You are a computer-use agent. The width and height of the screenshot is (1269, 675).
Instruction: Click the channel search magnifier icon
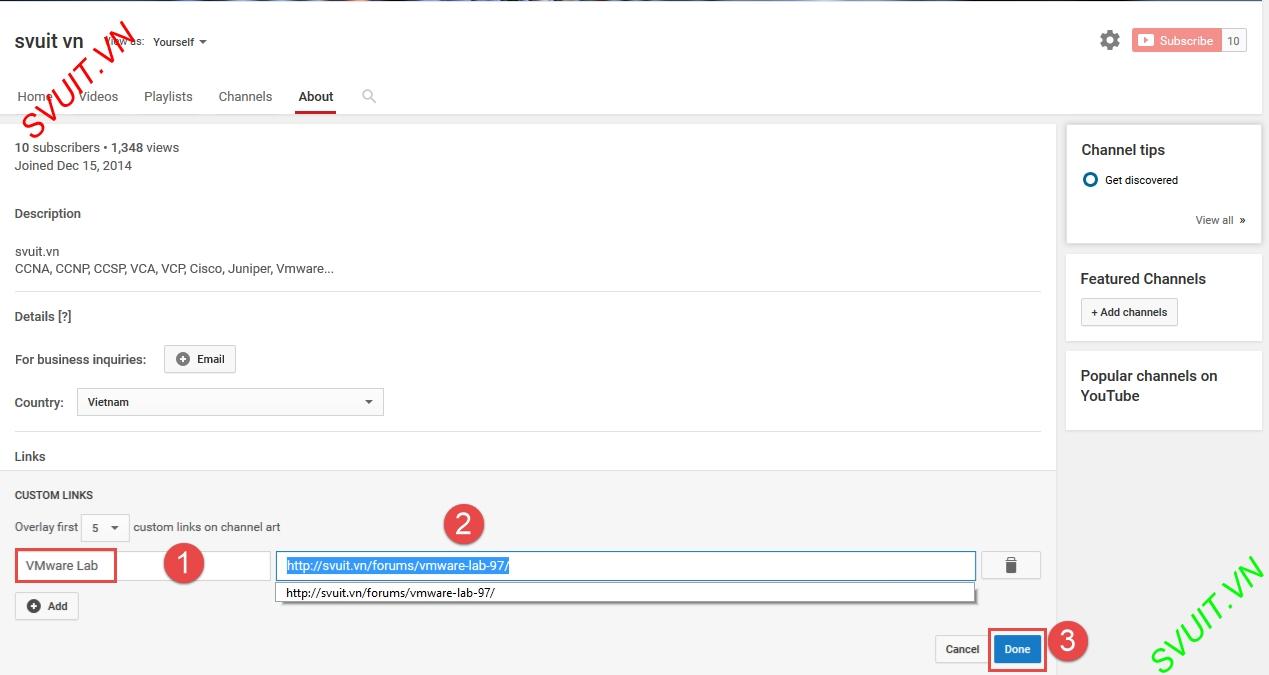tap(369, 96)
